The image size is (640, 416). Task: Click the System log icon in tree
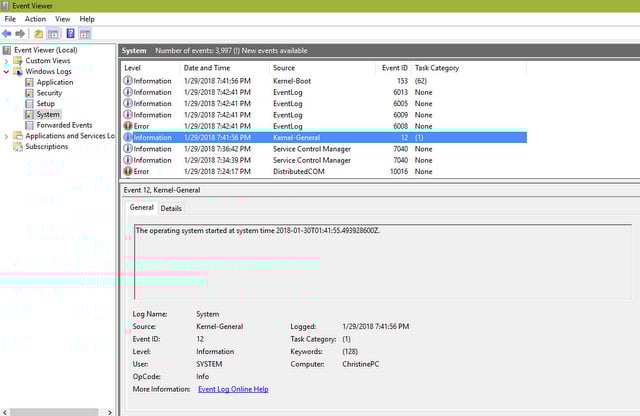(x=29, y=114)
